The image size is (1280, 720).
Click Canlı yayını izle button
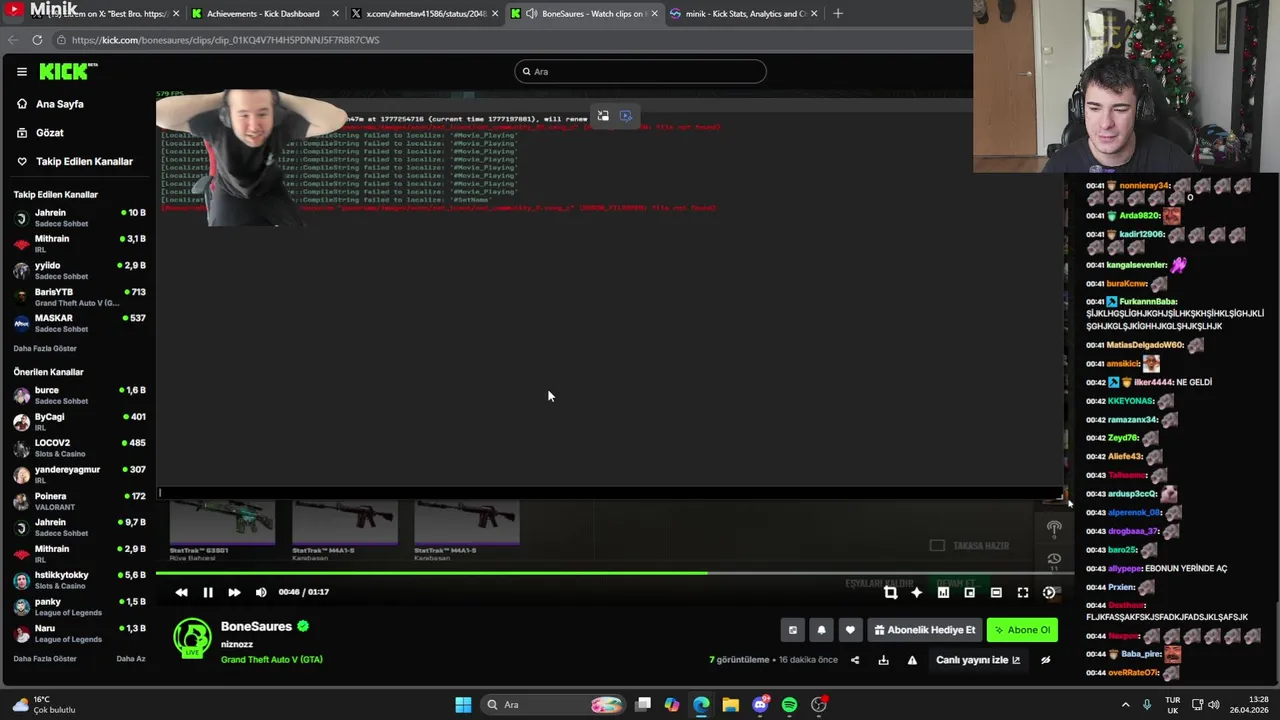(x=978, y=660)
